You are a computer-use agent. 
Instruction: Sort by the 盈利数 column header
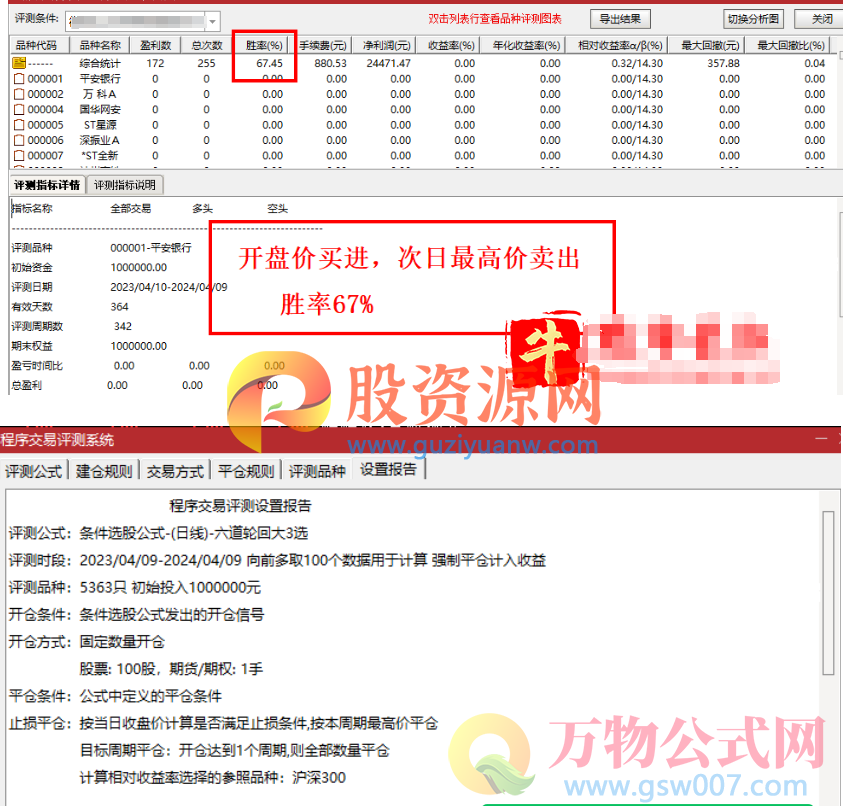[155, 45]
